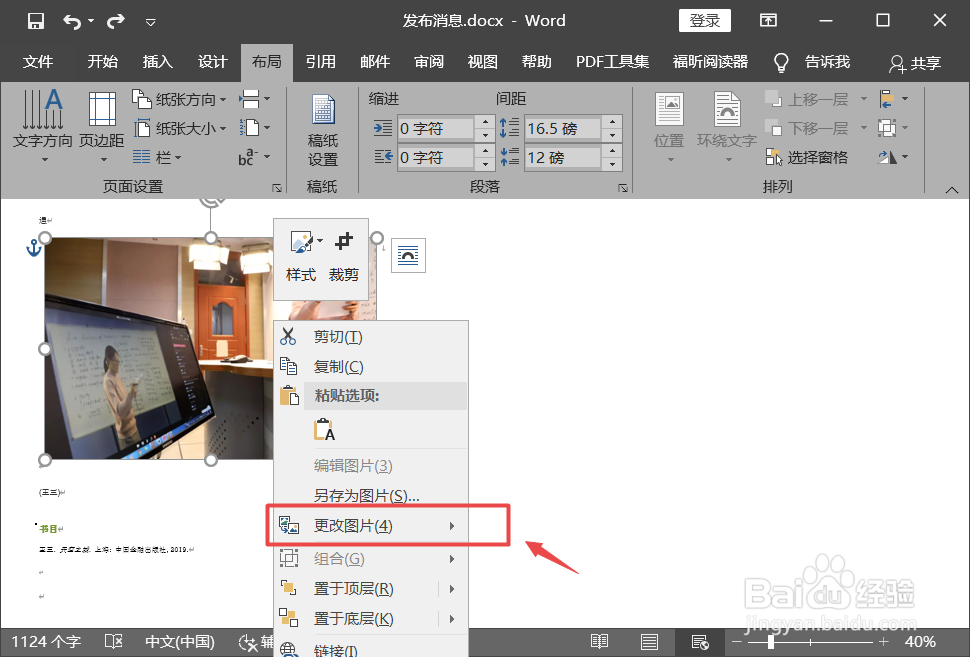970x657 pixels.
Task: Increase spacing before with up spinner
Action: 612,122
